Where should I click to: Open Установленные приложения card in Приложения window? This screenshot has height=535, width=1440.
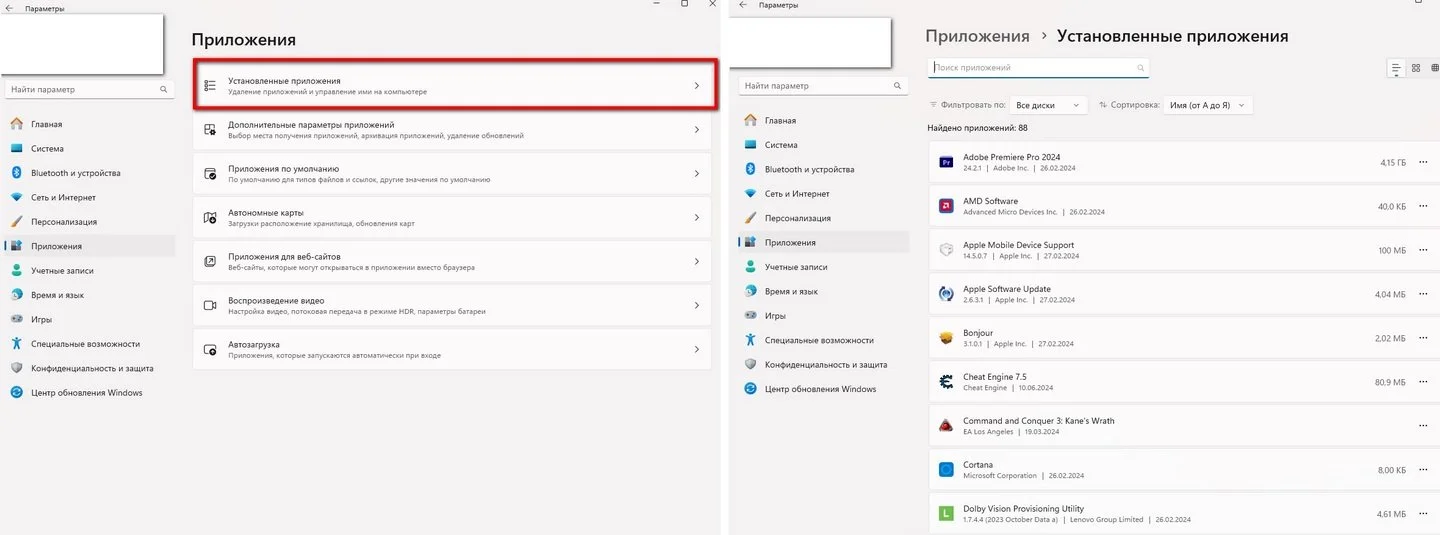click(456, 85)
